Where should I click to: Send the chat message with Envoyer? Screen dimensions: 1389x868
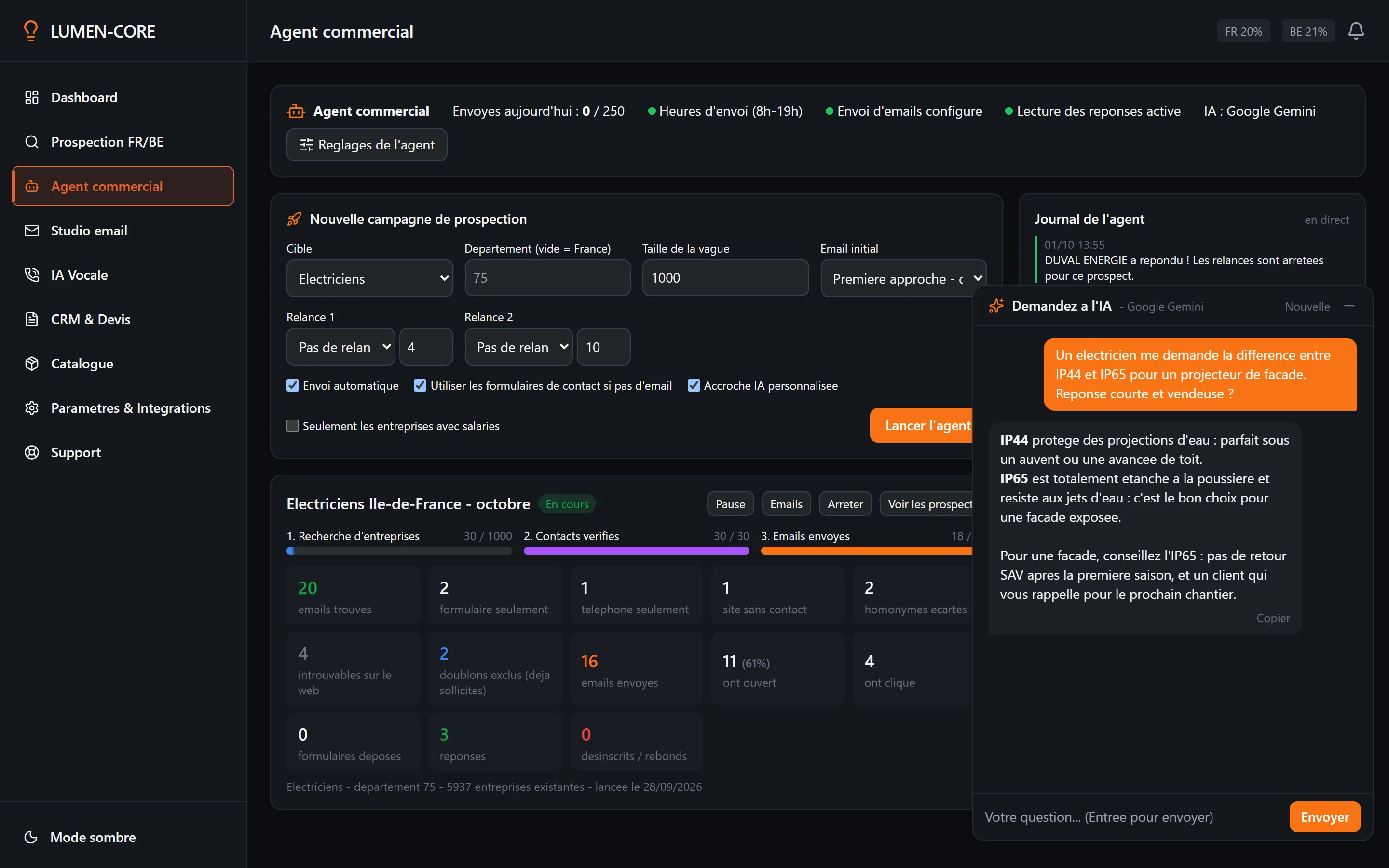[x=1325, y=817]
